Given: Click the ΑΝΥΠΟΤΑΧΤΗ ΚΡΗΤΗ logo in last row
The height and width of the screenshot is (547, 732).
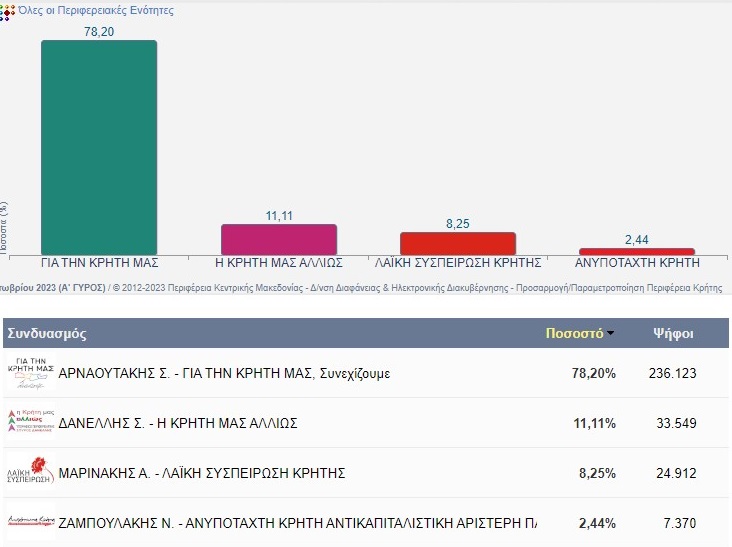Looking at the screenshot, I should click(30, 522).
